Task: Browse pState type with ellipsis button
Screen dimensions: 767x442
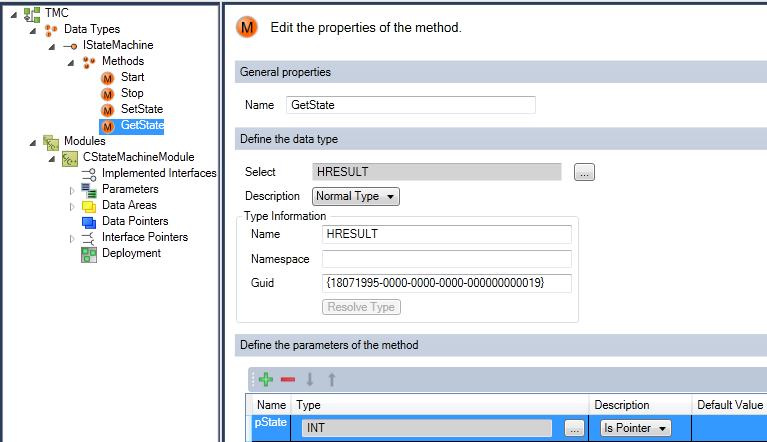Action: click(x=574, y=428)
